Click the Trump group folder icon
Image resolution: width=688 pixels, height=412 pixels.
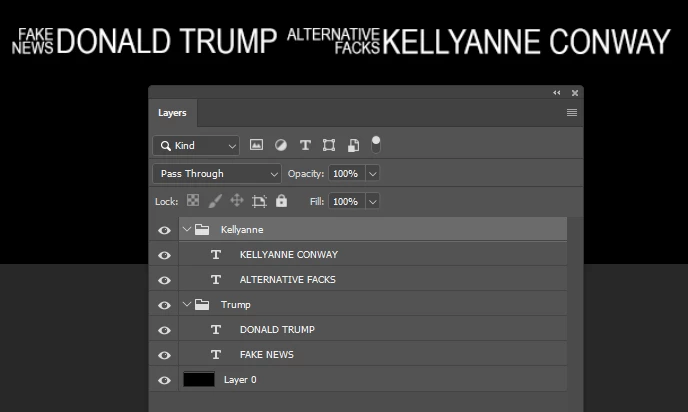tap(202, 304)
